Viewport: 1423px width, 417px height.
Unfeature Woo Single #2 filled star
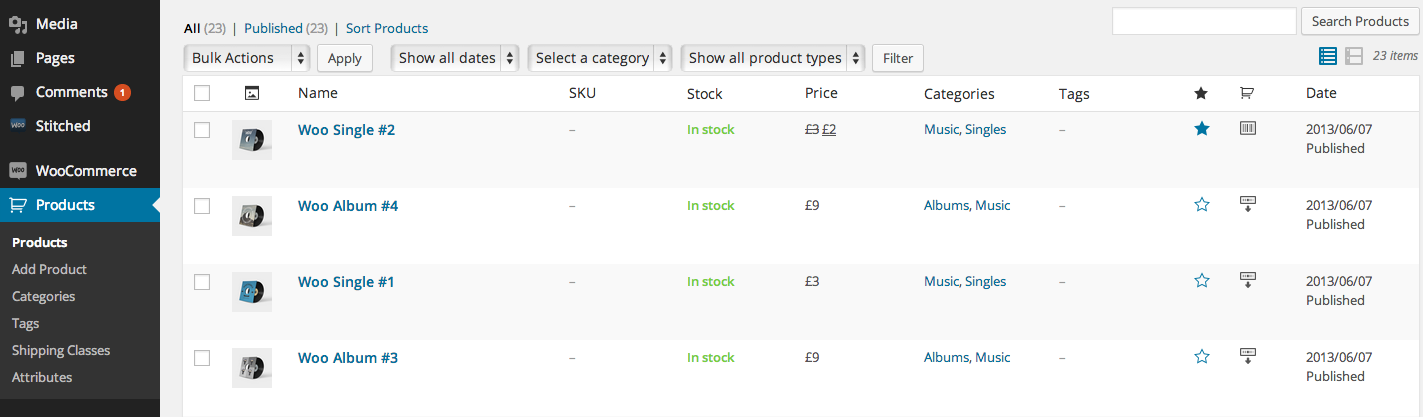point(1202,129)
